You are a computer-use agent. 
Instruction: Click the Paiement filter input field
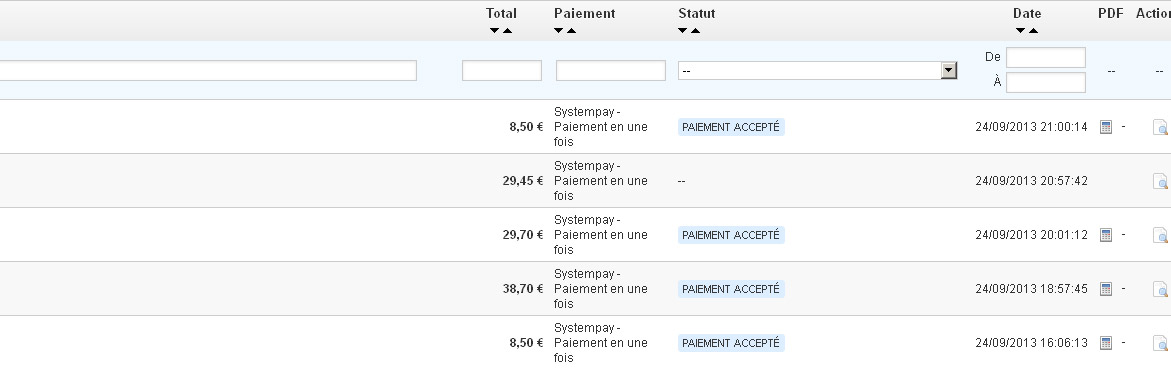(611, 70)
